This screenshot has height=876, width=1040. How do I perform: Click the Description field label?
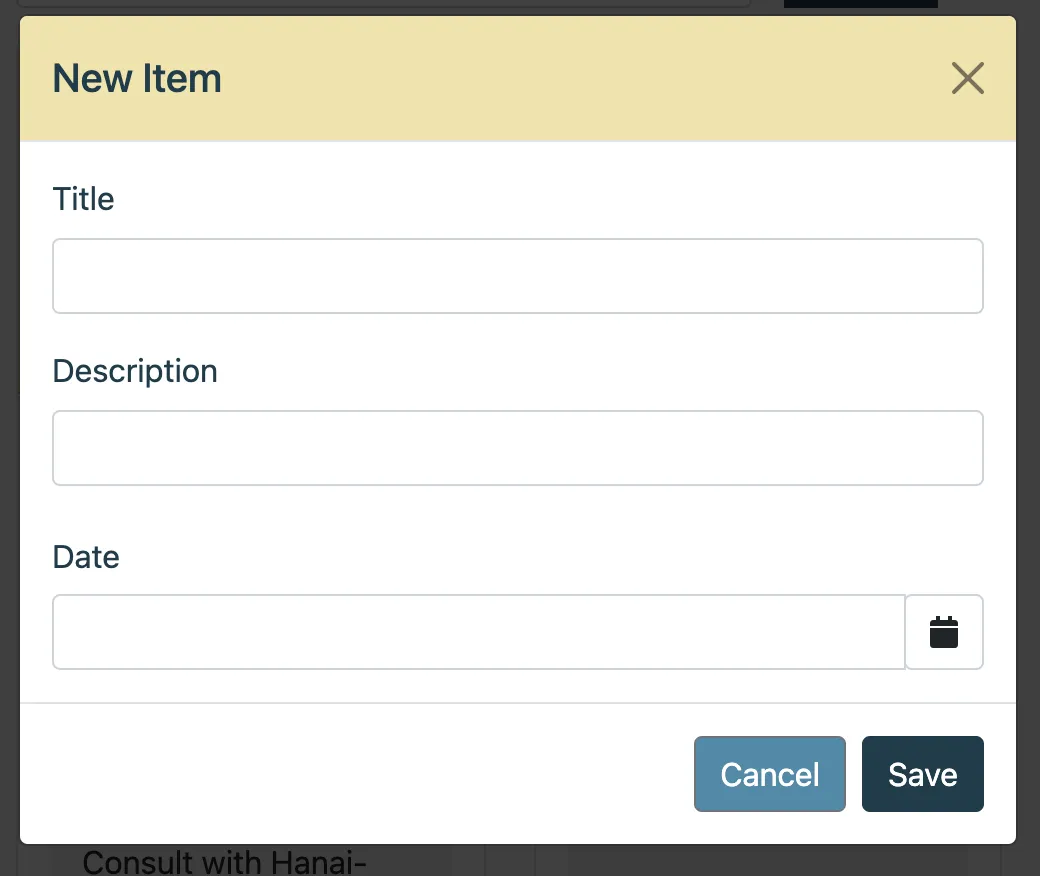click(x=134, y=371)
